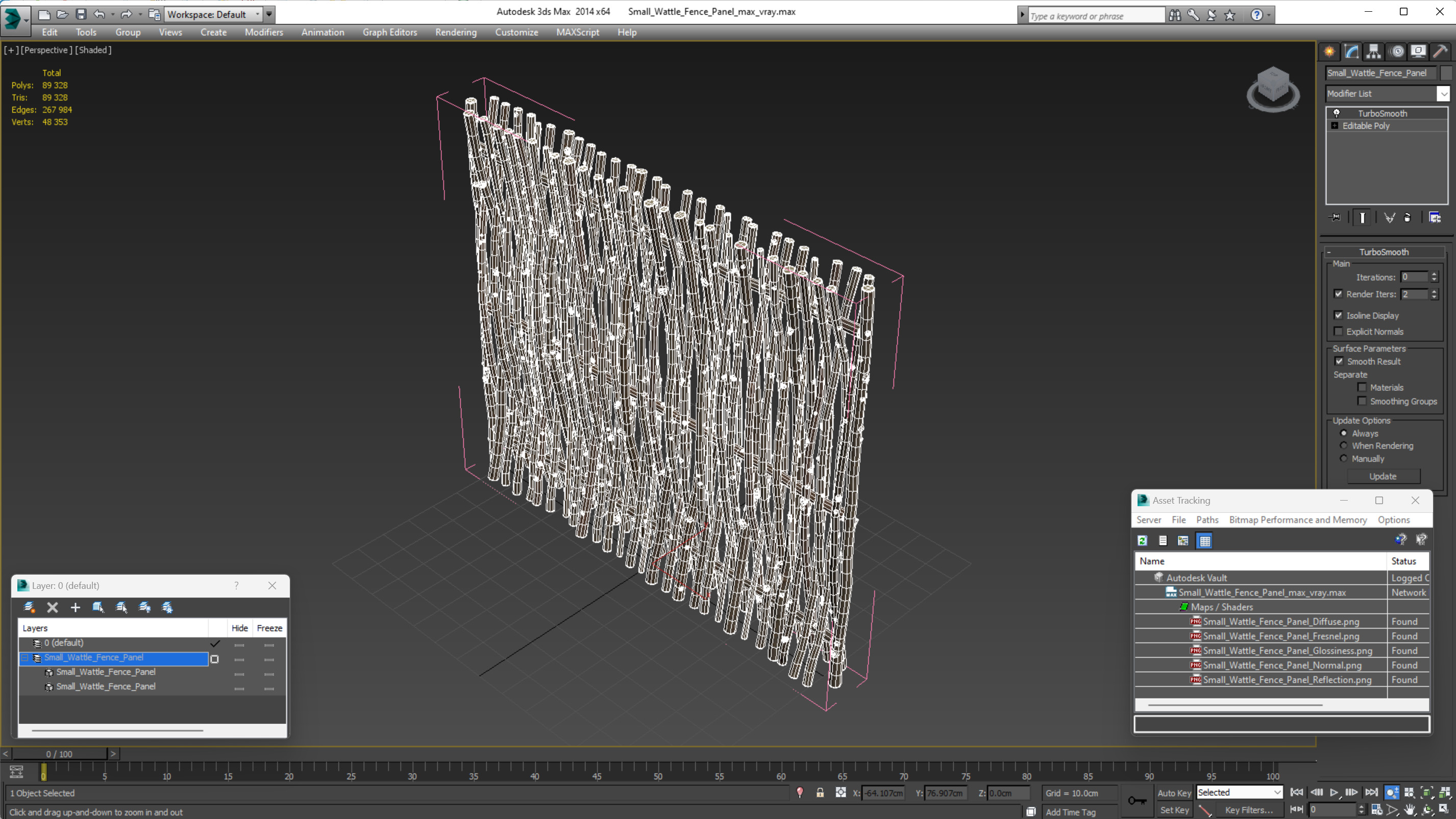Select the Manually update option
The height and width of the screenshot is (819, 1456).
pyautogui.click(x=1344, y=458)
